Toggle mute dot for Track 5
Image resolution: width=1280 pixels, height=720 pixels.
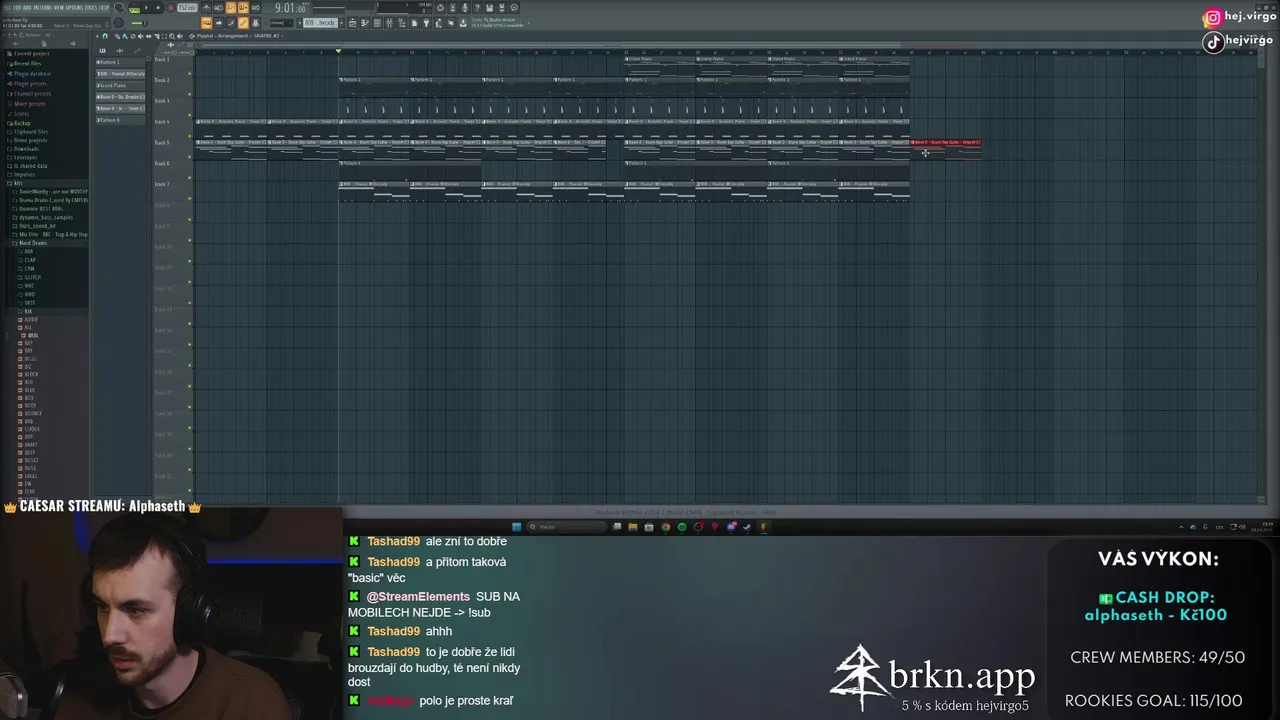click(x=190, y=157)
